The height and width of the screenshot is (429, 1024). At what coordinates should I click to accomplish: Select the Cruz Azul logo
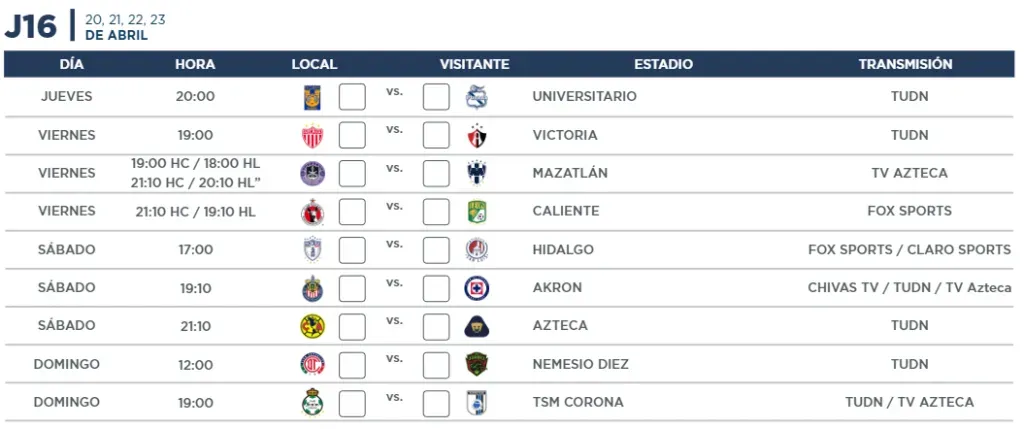point(477,288)
